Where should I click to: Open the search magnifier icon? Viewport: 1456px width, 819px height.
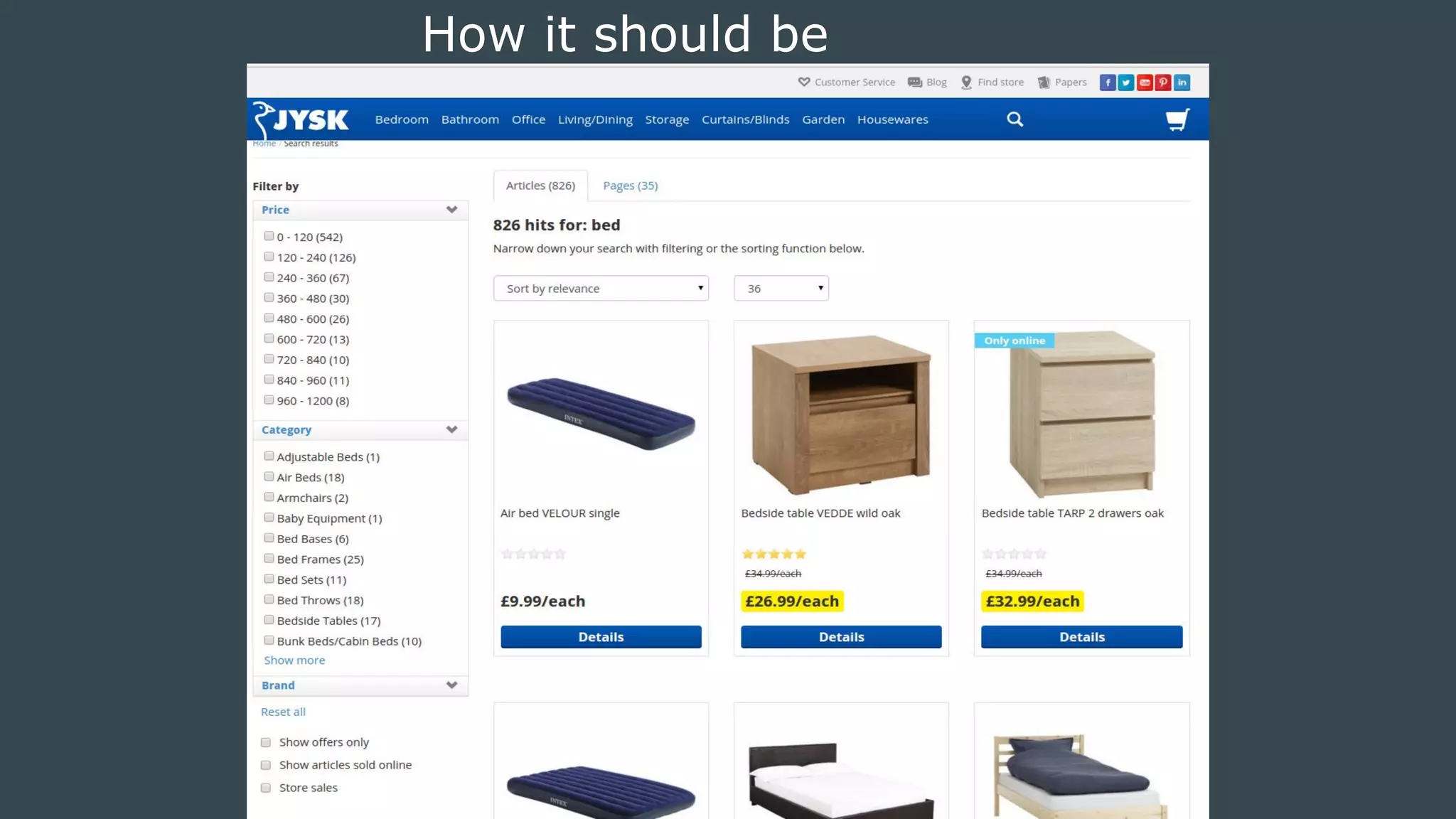(1015, 119)
